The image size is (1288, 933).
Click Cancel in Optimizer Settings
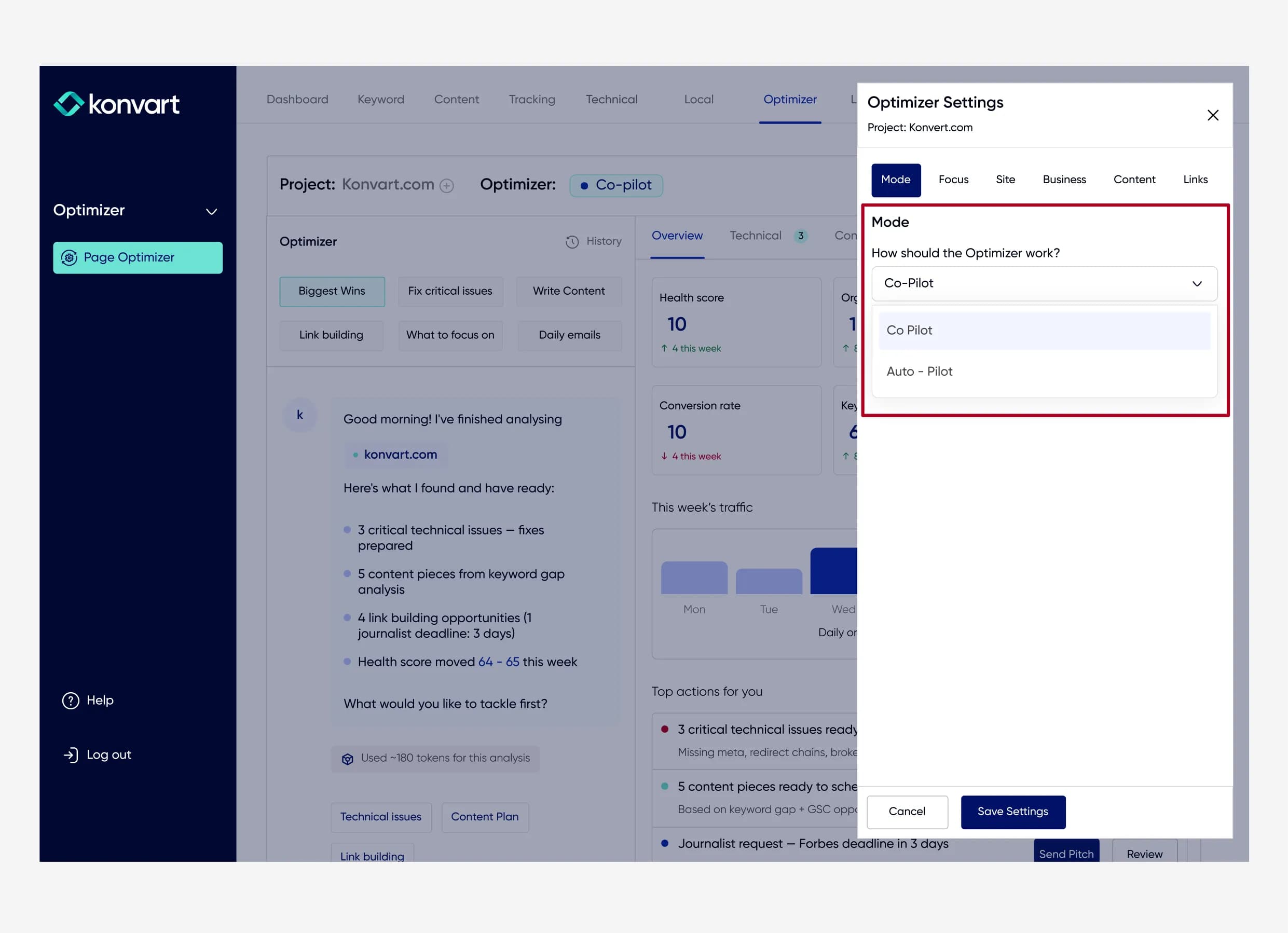pyautogui.click(x=907, y=812)
